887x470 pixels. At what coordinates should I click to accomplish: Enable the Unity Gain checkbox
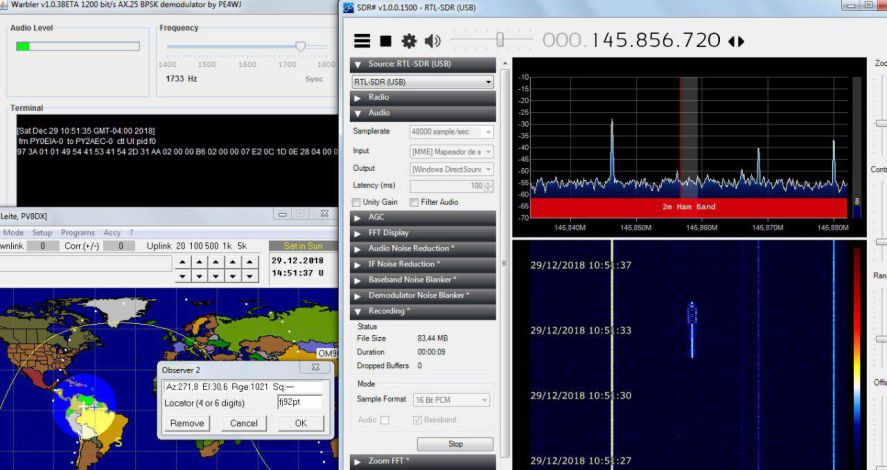tap(356, 202)
